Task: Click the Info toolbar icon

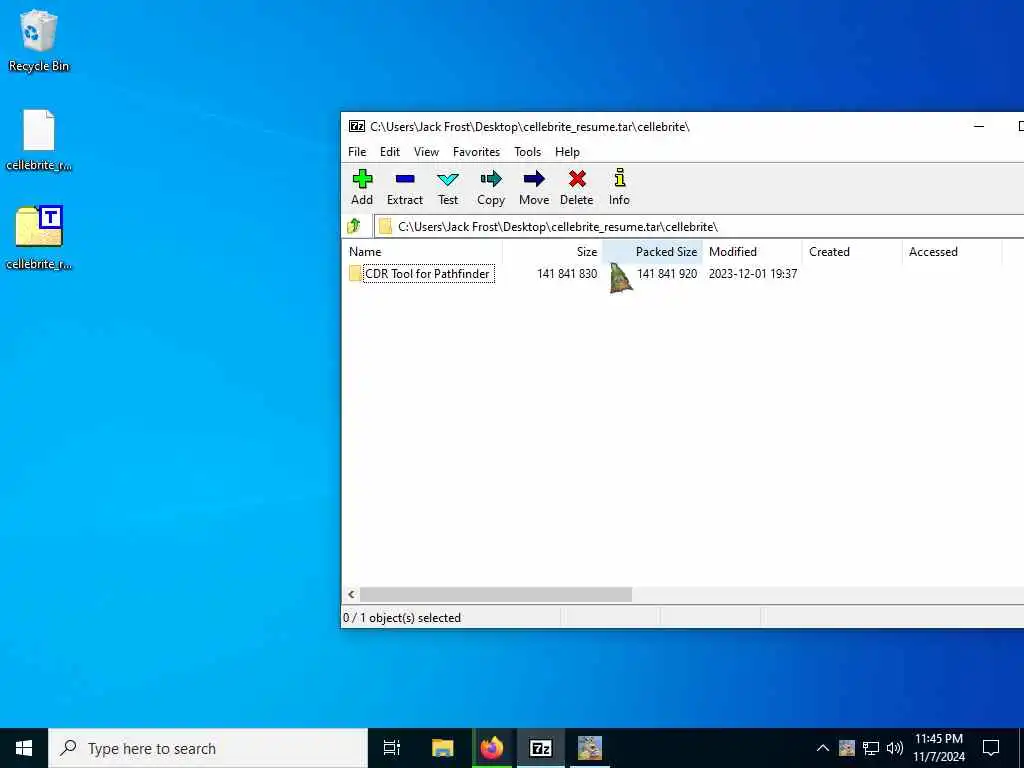Action: coord(619,187)
